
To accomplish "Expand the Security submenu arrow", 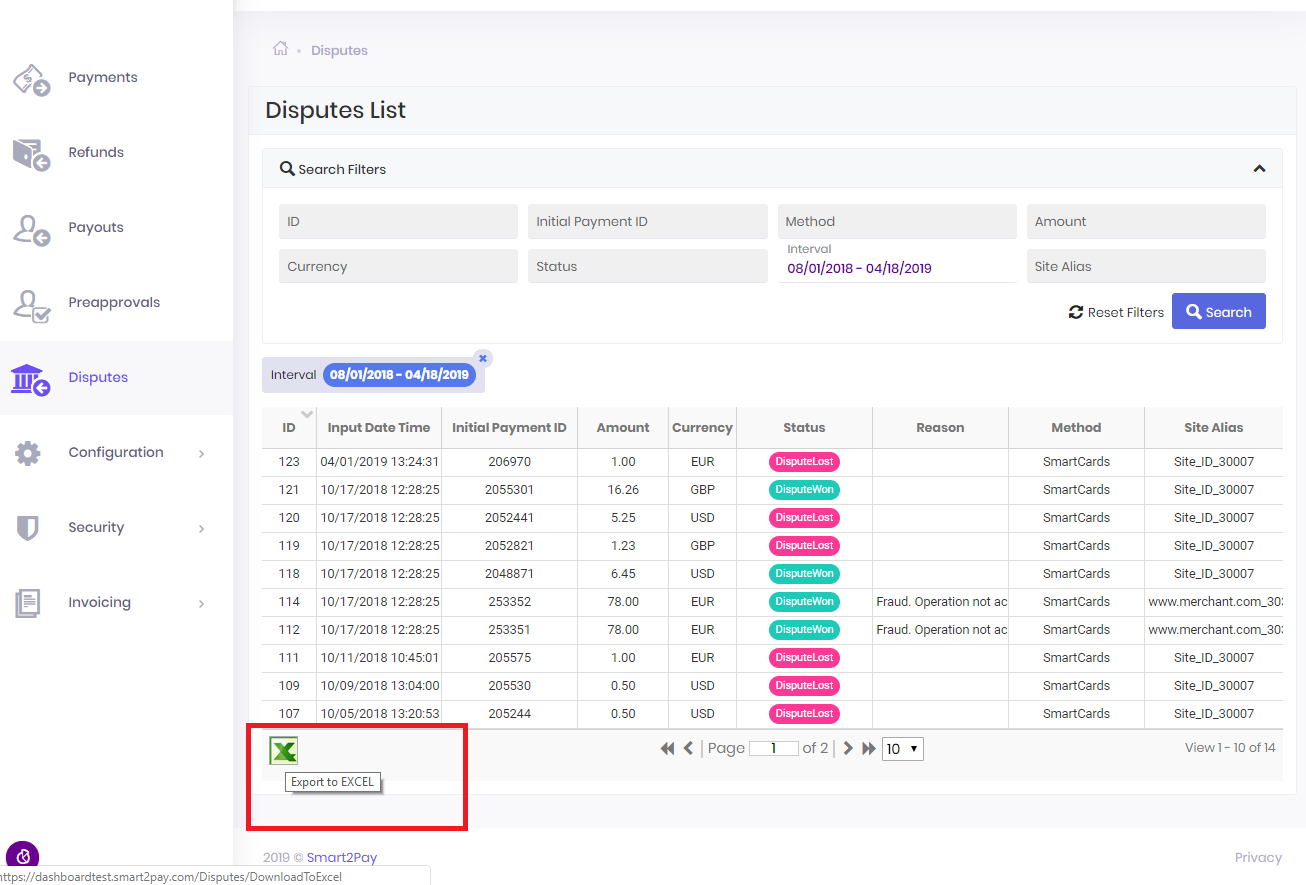I will pyautogui.click(x=201, y=529).
